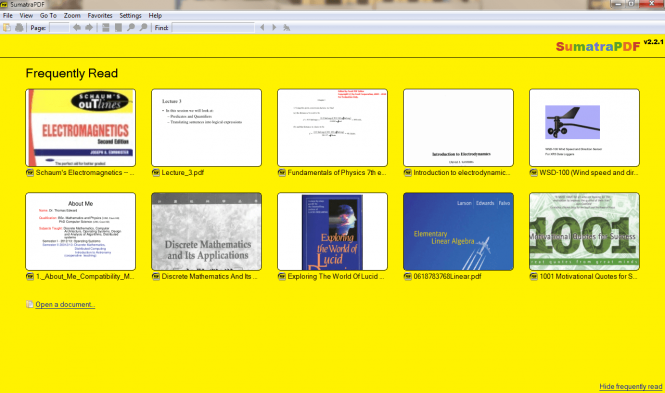This screenshot has height=393, width=665.
Task: Open Schaum's Electromagnetics thumbnail
Action: (81, 128)
